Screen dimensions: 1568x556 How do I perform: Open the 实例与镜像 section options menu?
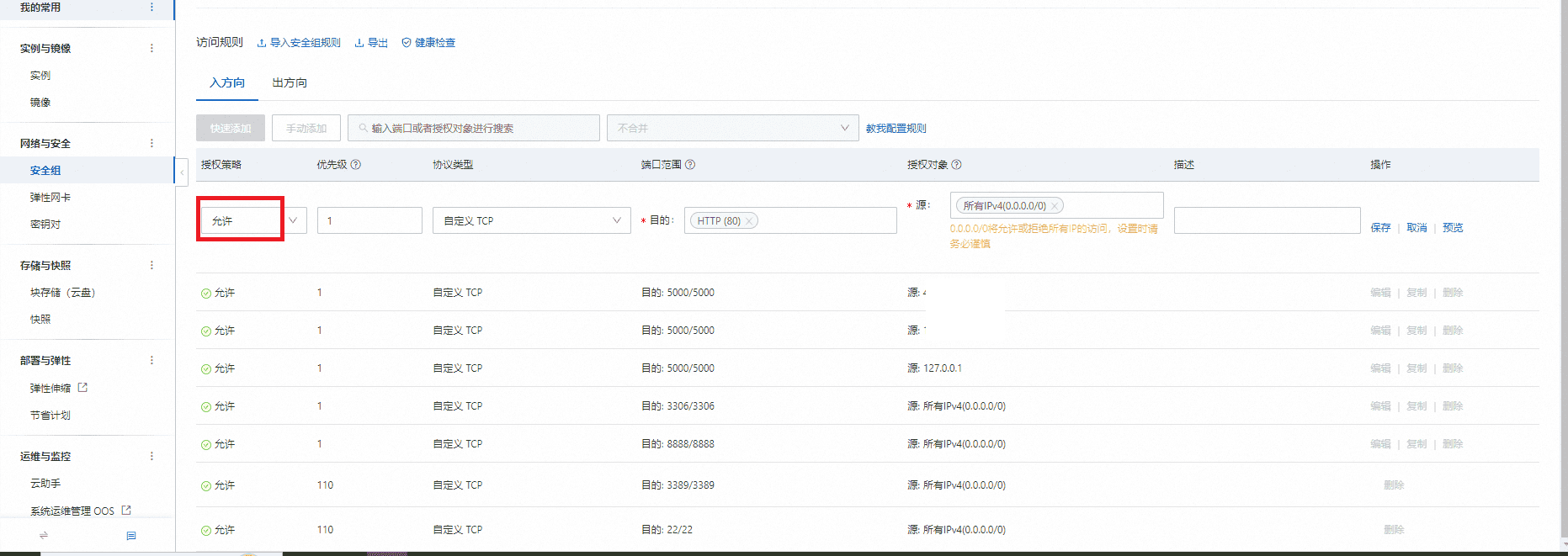tap(151, 48)
